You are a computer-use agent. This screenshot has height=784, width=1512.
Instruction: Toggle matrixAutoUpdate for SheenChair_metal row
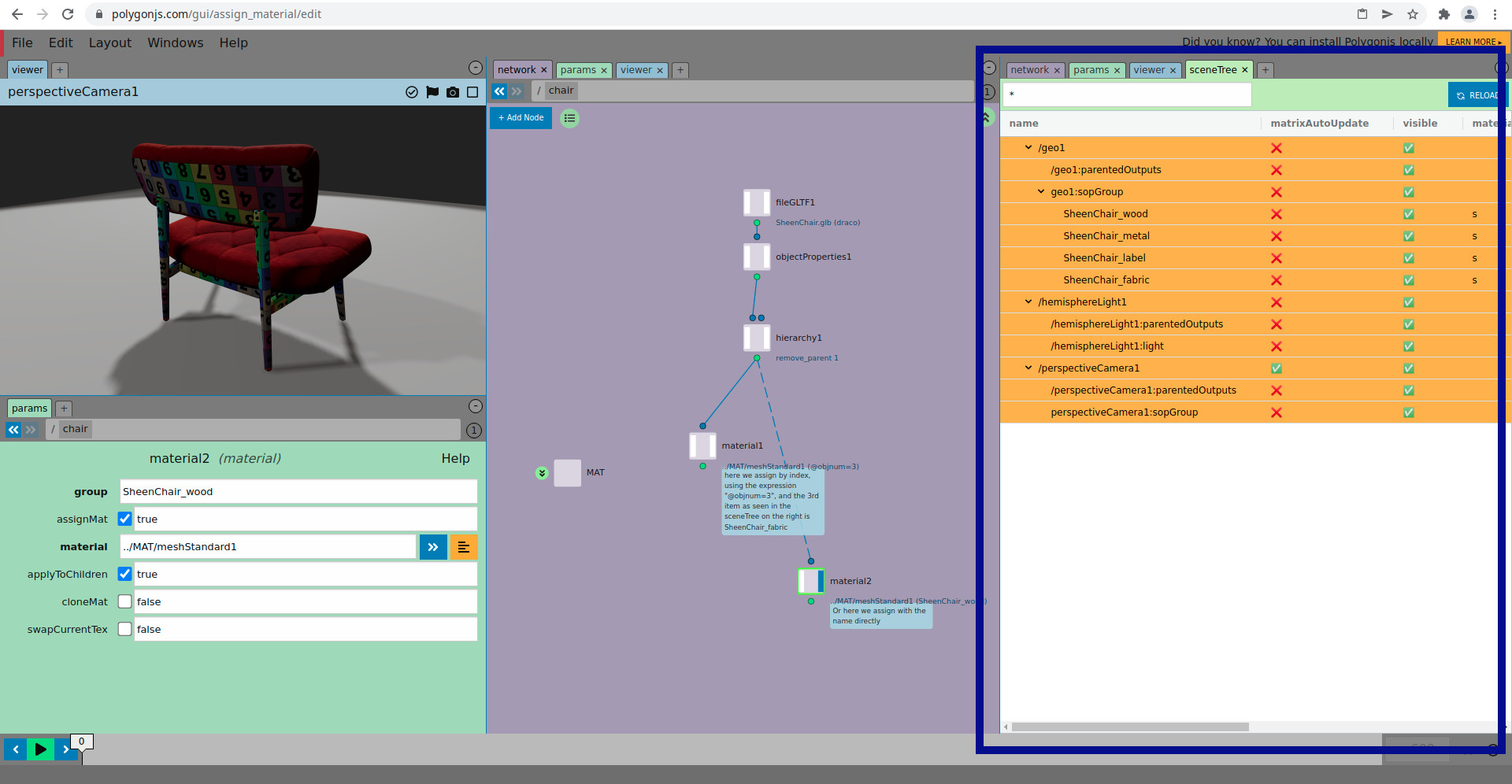click(1277, 236)
